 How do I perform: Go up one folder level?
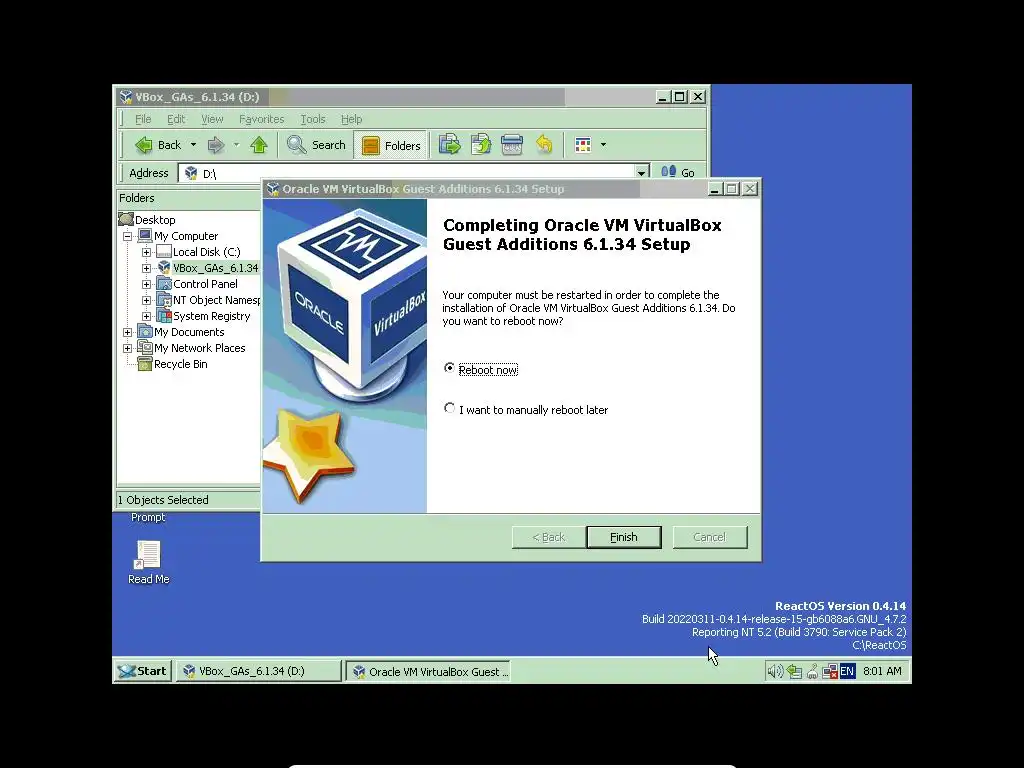tap(259, 145)
